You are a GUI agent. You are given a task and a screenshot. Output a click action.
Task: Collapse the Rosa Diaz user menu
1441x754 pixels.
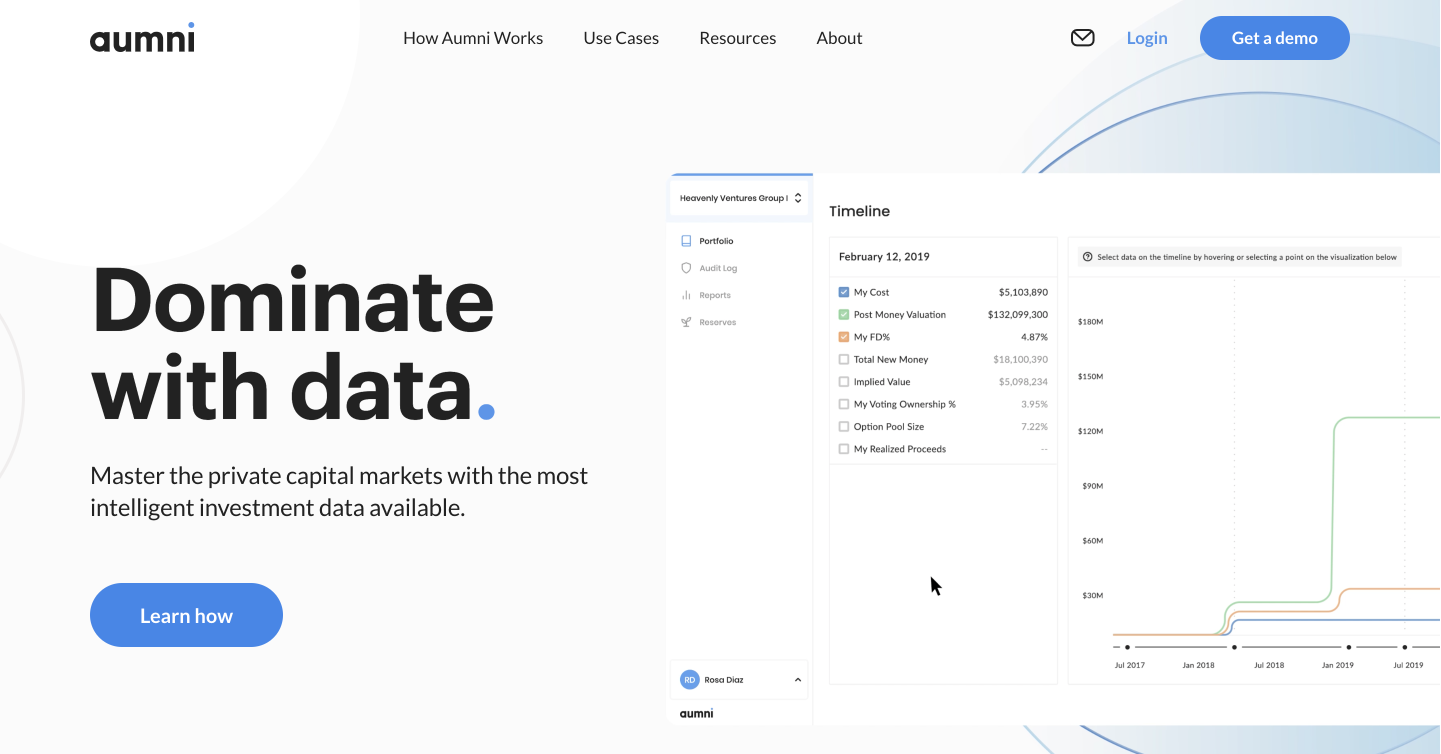pyautogui.click(x=798, y=679)
